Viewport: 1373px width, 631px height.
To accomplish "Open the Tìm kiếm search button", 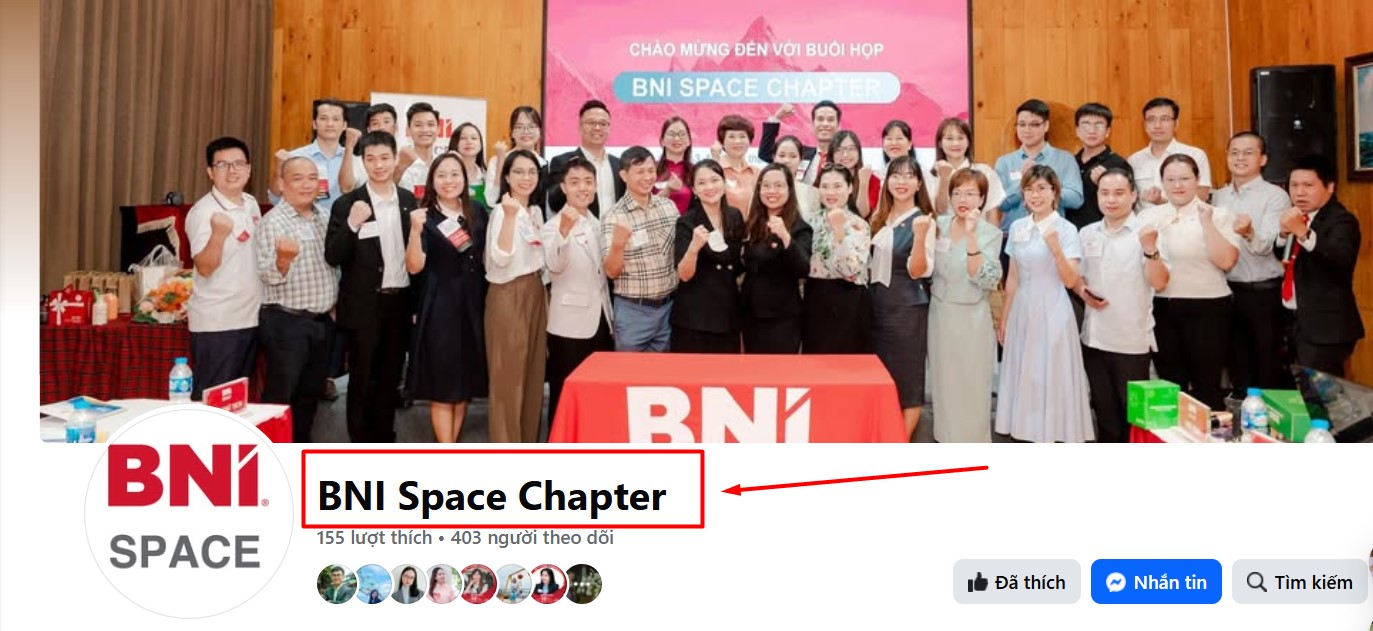I will [x=1299, y=582].
